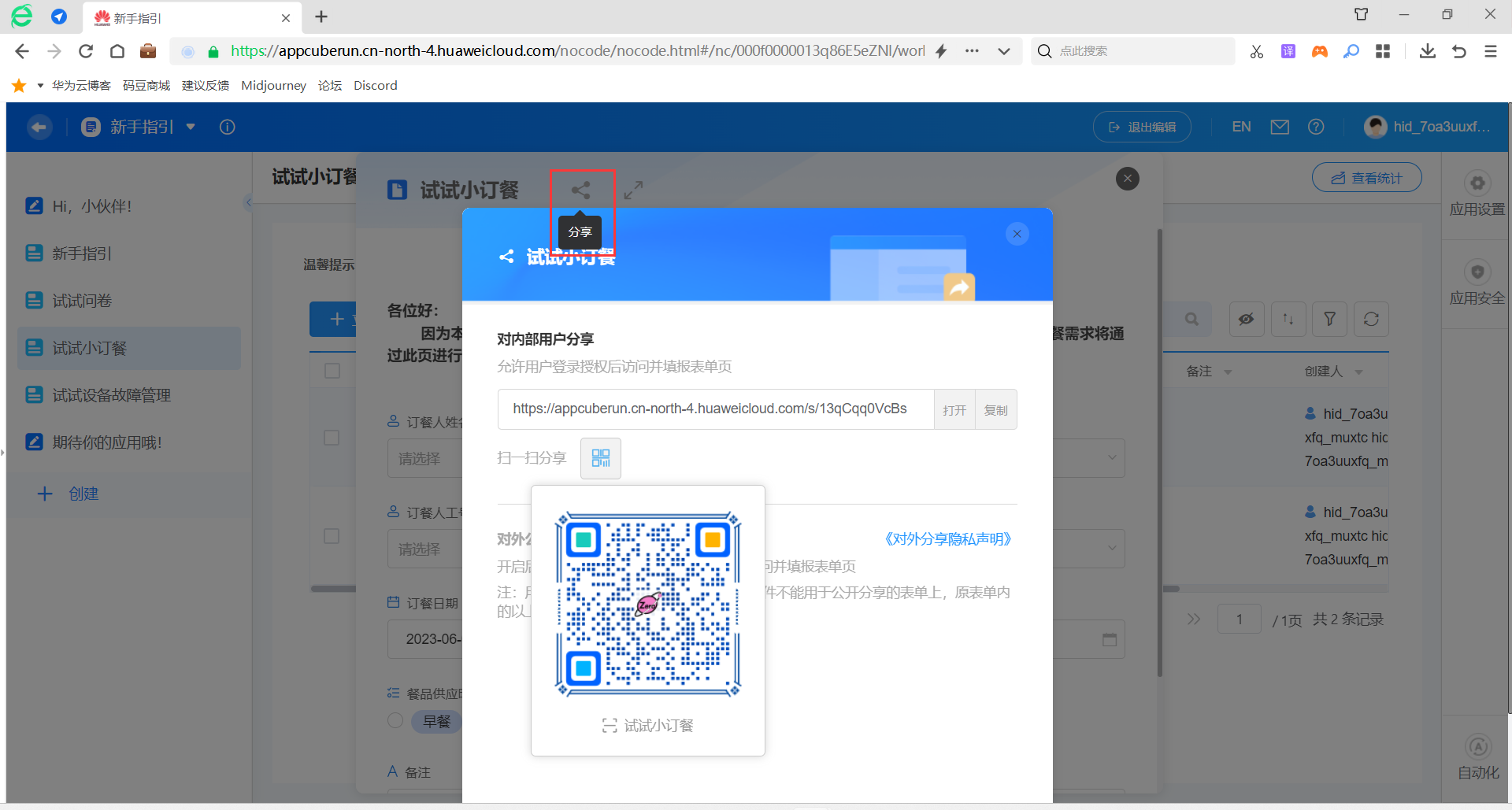Select 试试小订餐 in sidebar

pyautogui.click(x=129, y=348)
